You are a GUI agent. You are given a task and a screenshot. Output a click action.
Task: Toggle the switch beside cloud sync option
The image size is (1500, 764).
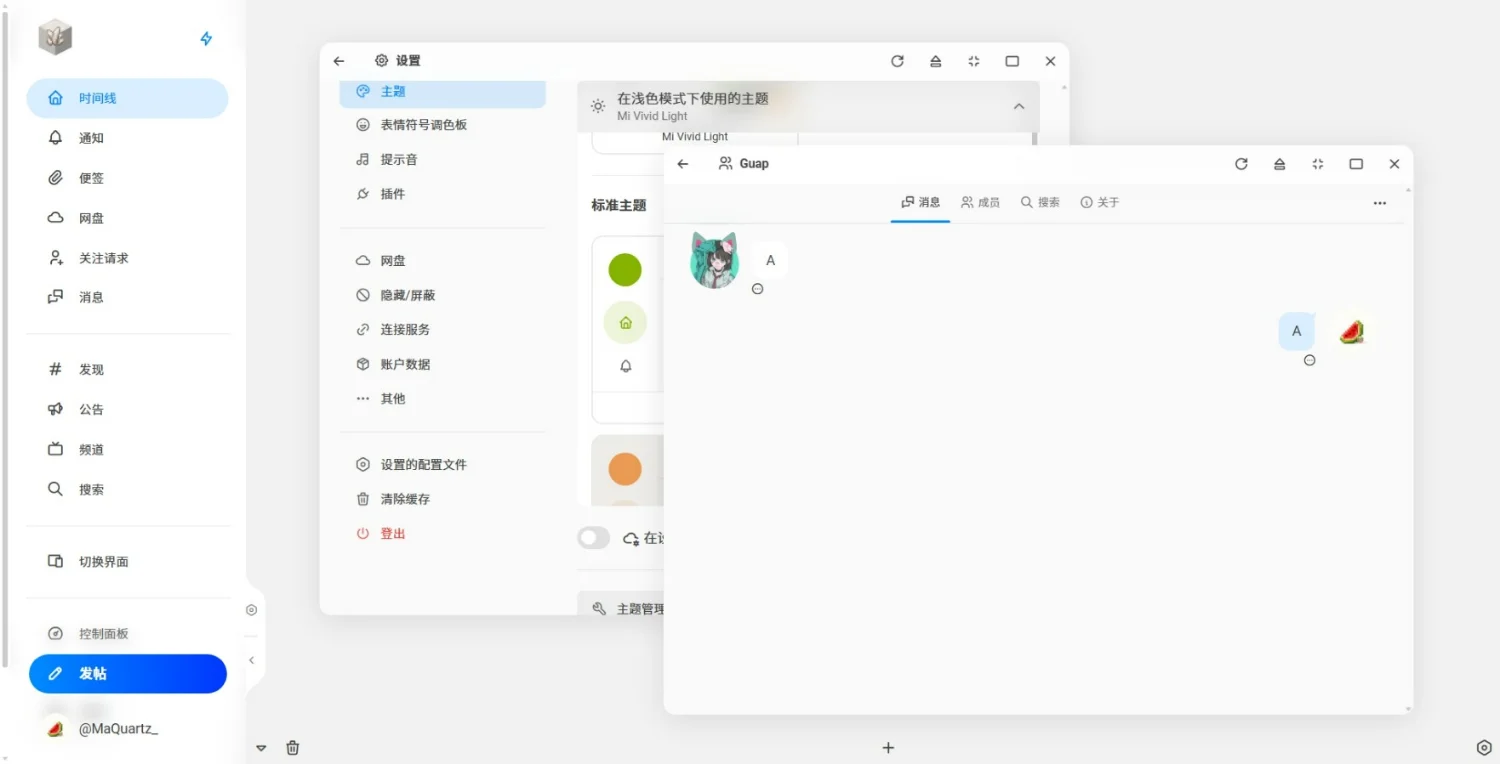(x=593, y=538)
